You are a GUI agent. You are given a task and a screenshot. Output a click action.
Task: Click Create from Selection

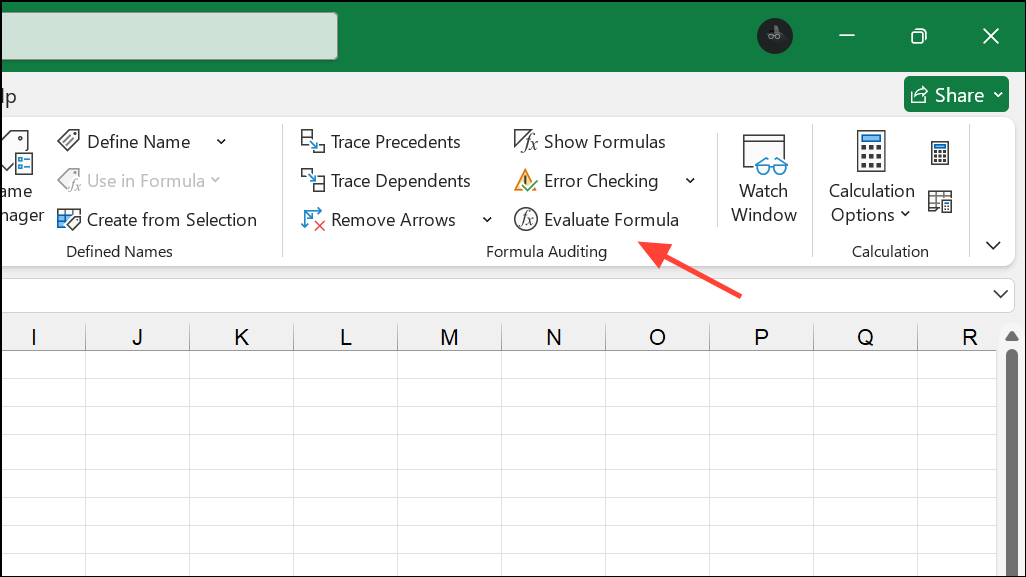157,219
